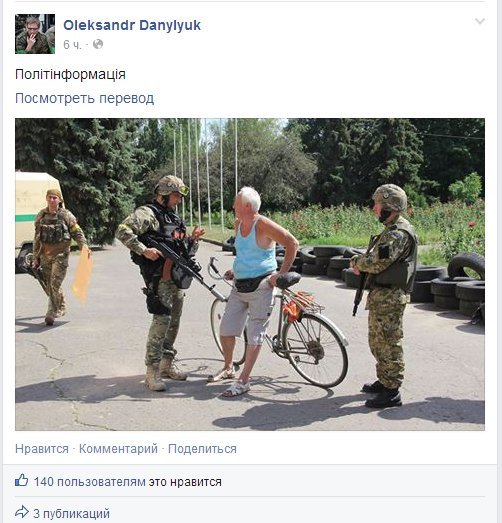Click the public globe privacy icon
Viewport: 502px width, 523px height.
pos(98,44)
